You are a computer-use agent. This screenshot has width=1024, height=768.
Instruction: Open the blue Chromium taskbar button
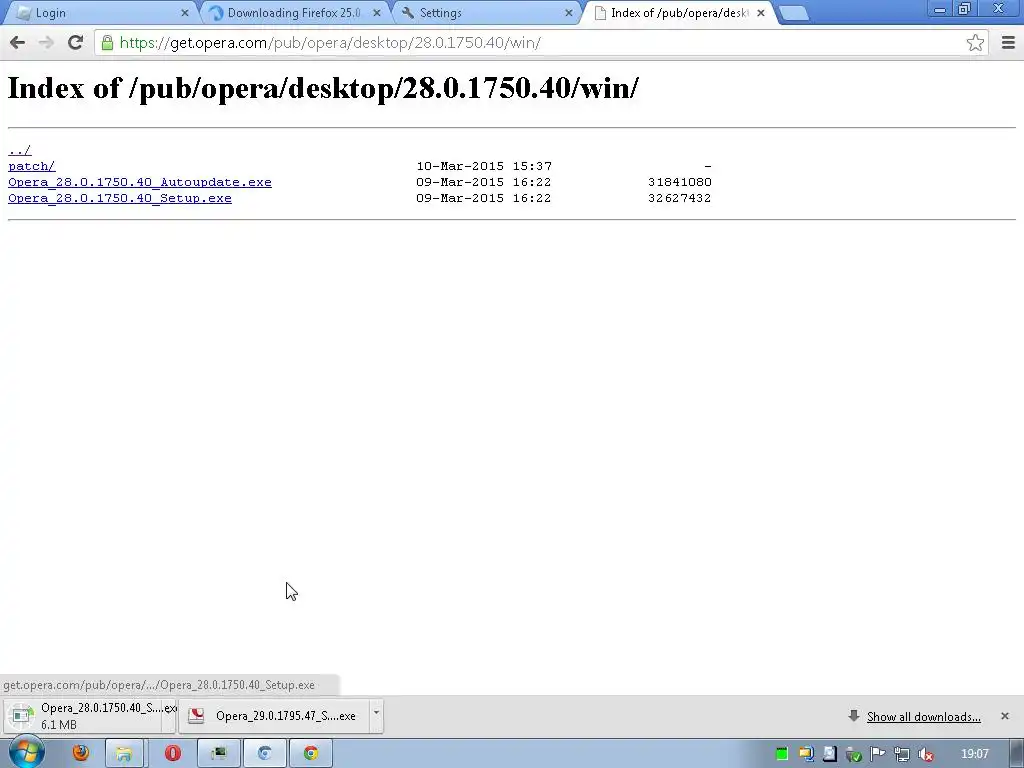[264, 754]
